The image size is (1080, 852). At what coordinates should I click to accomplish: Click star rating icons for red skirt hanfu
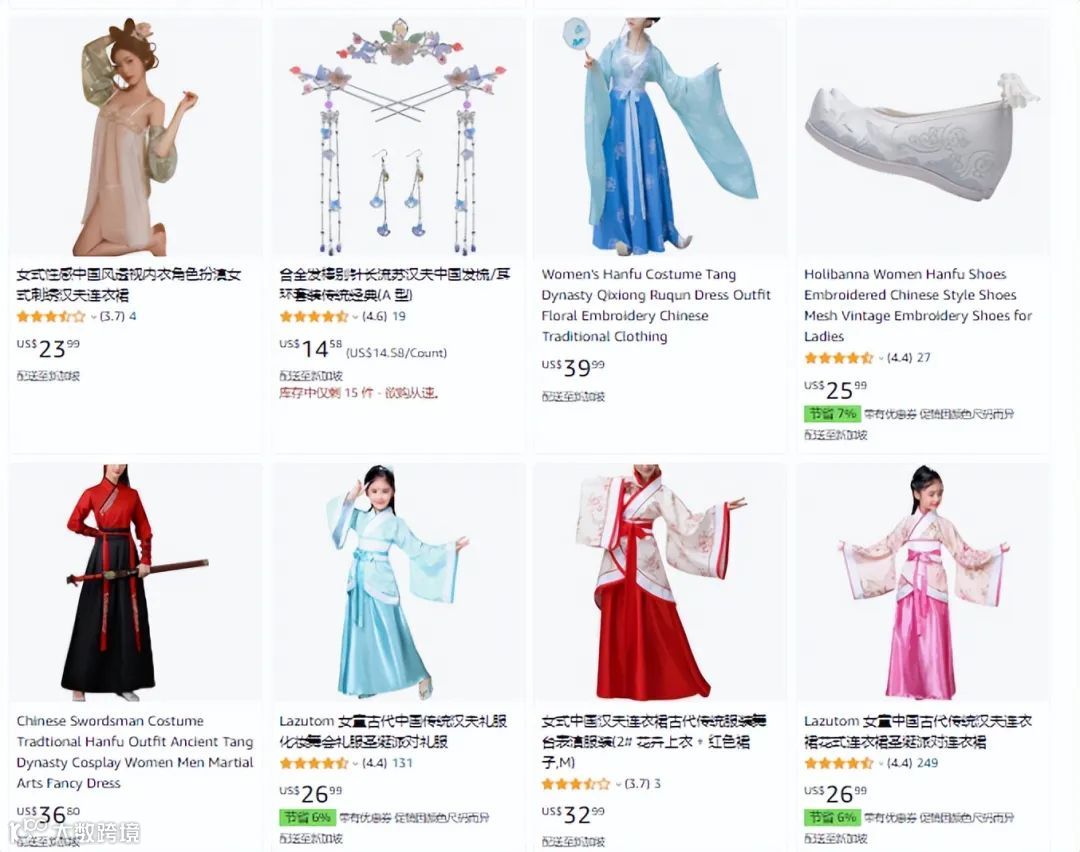click(x=576, y=784)
